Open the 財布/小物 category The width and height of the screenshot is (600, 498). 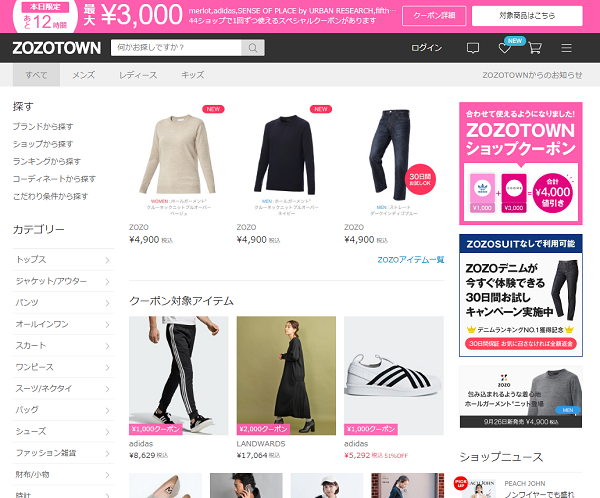(64, 475)
